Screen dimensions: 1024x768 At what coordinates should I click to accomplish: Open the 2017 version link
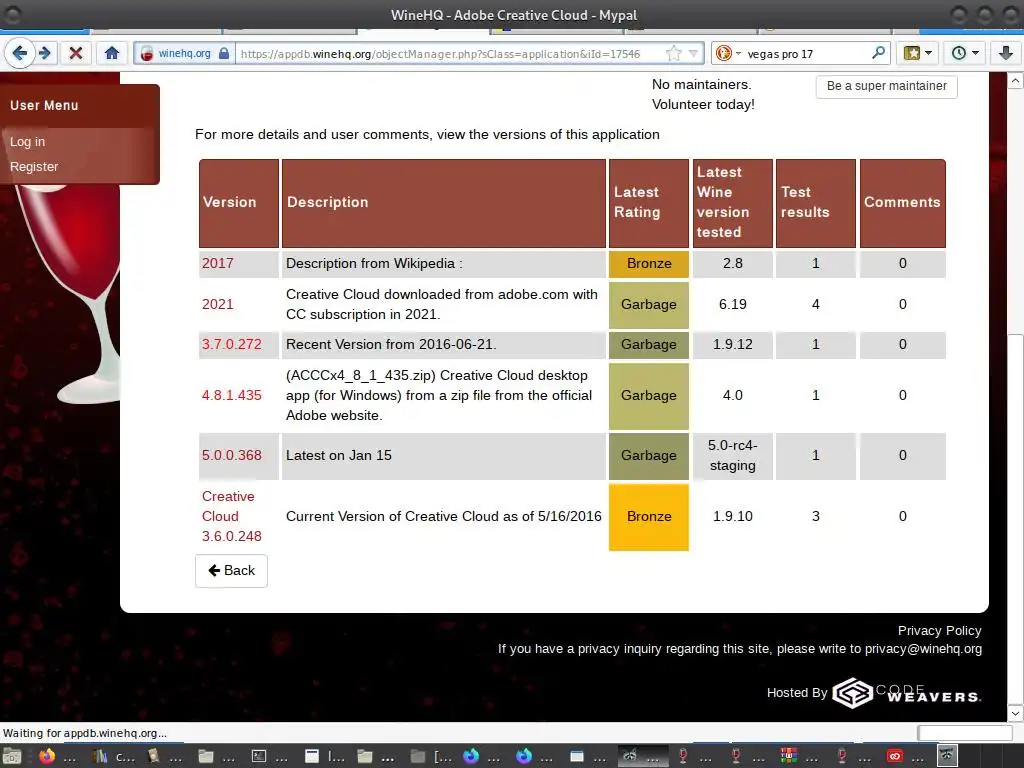point(217,263)
